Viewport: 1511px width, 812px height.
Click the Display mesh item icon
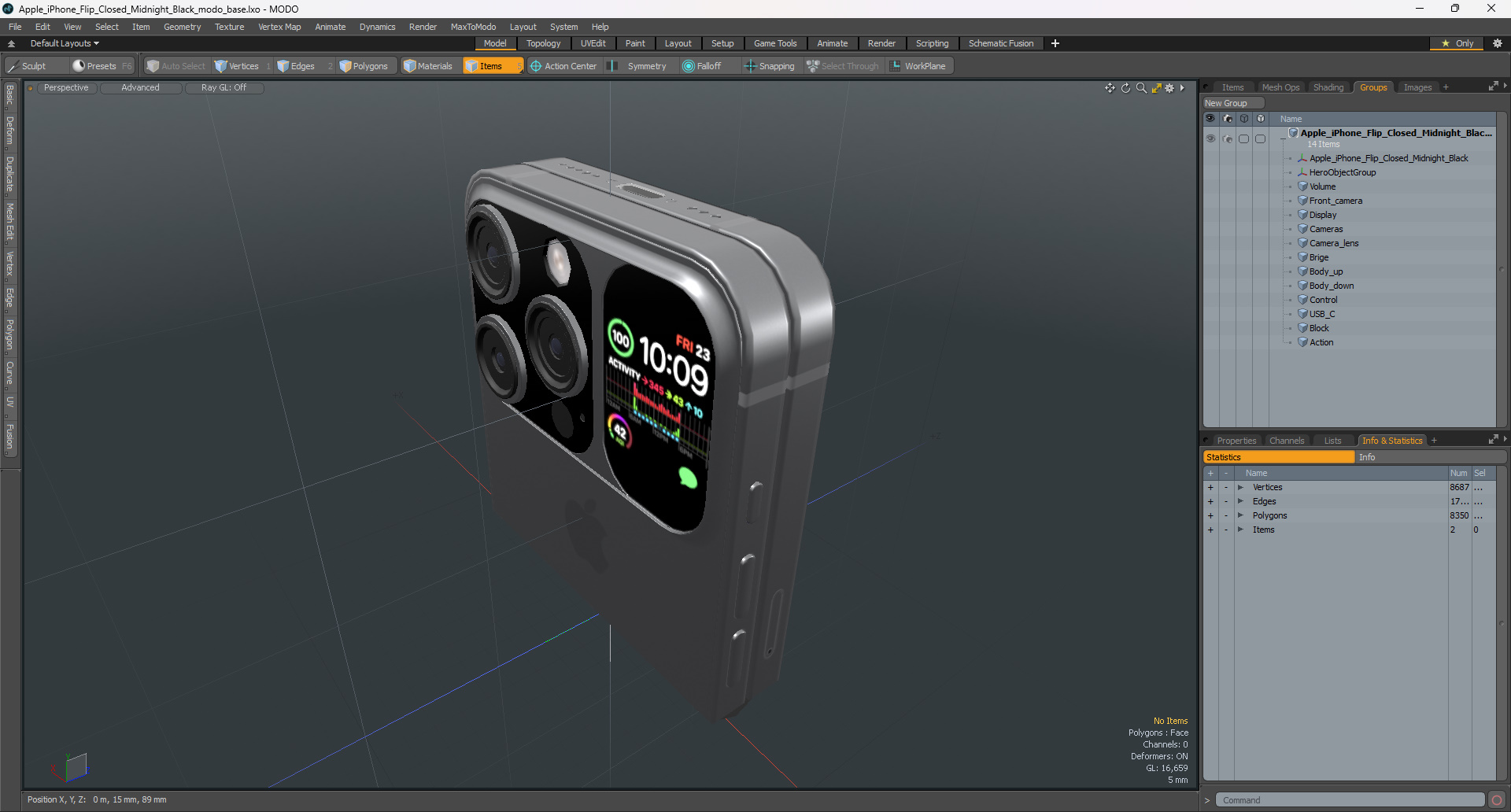(1302, 215)
